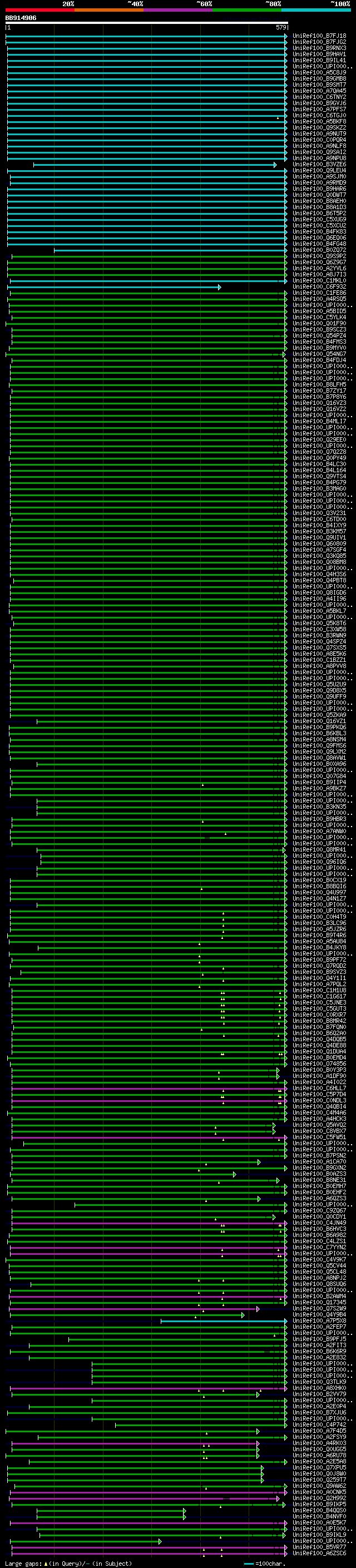Click the Large gaps legend text
The image size is (356, 1568).
coord(68,1564)
